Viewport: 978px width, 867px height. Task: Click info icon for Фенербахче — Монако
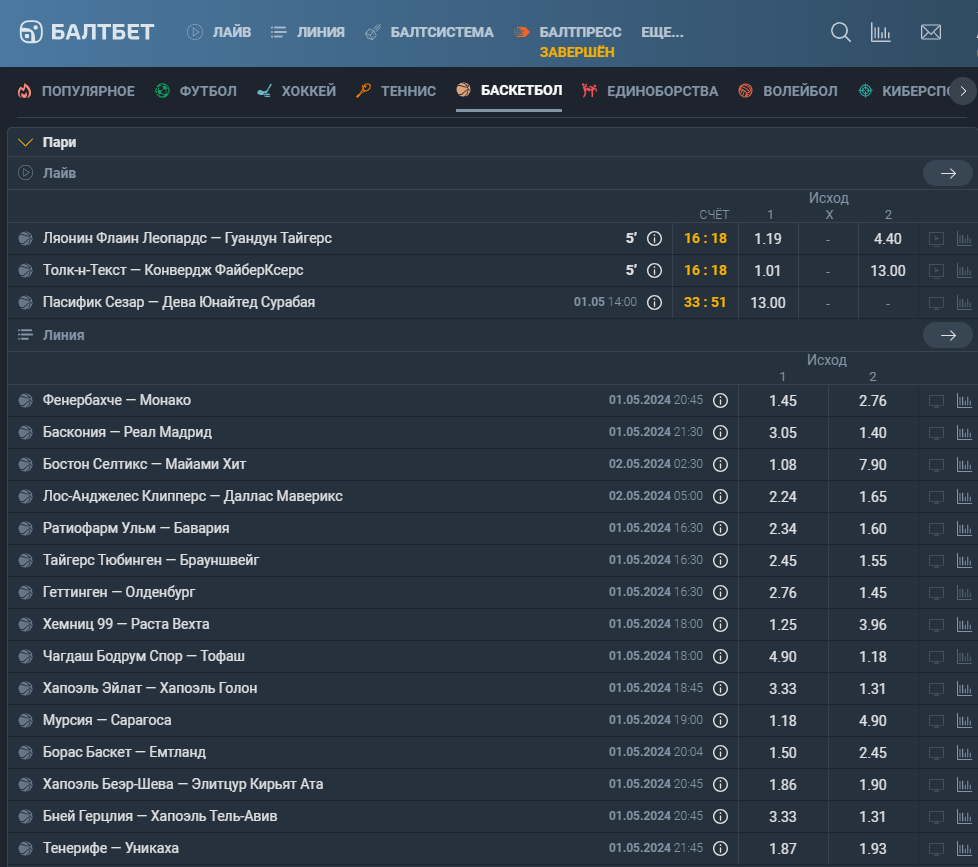click(720, 400)
